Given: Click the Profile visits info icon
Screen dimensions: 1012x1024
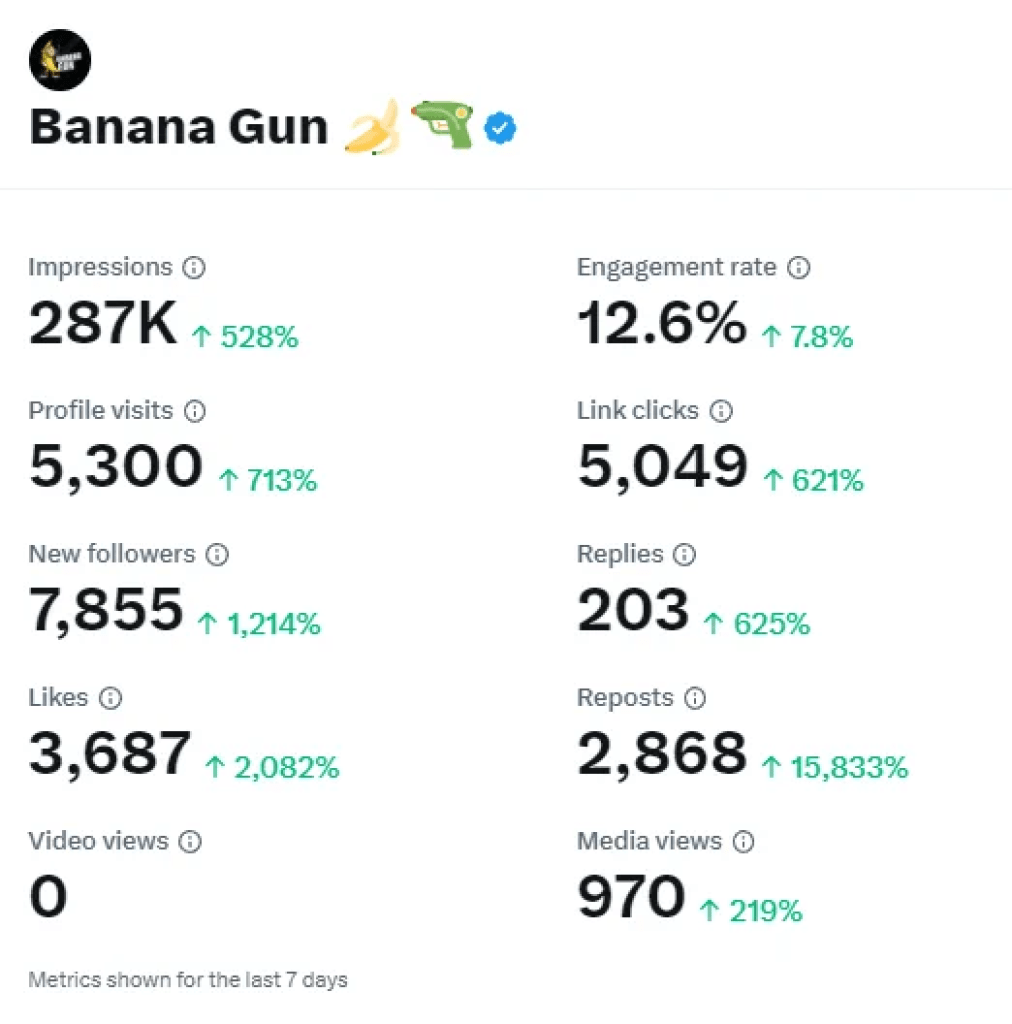Looking at the screenshot, I should tap(194, 411).
